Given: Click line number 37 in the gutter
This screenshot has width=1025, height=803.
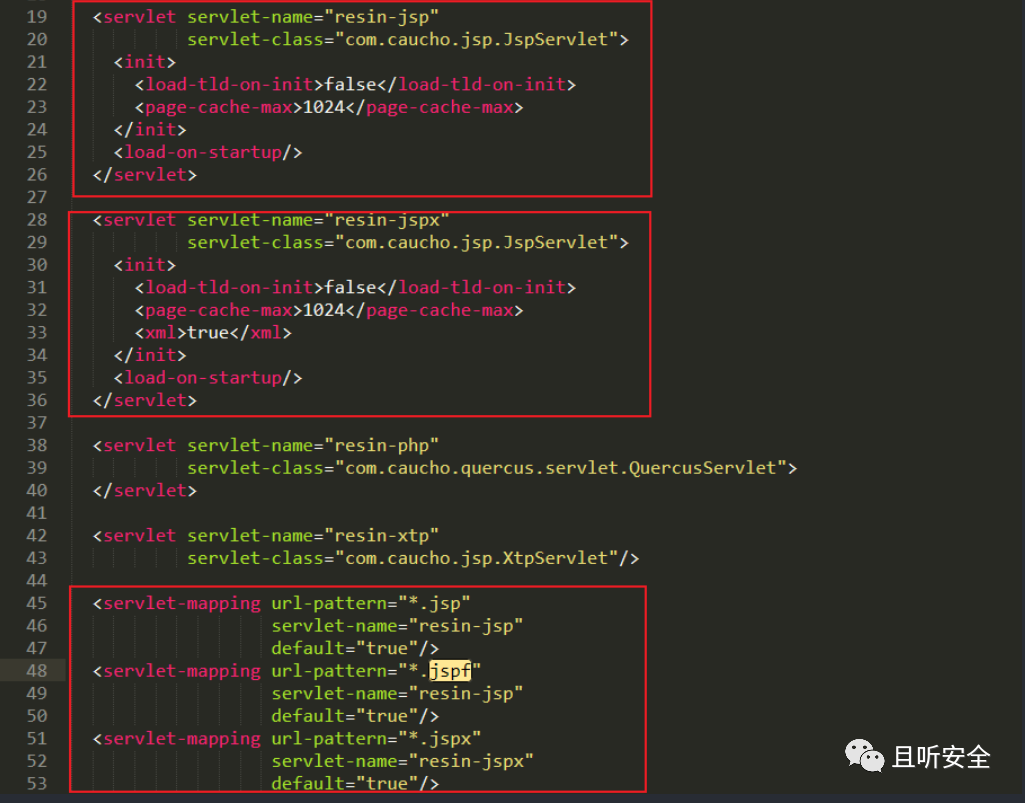Looking at the screenshot, I should pyautogui.click(x=37, y=422).
